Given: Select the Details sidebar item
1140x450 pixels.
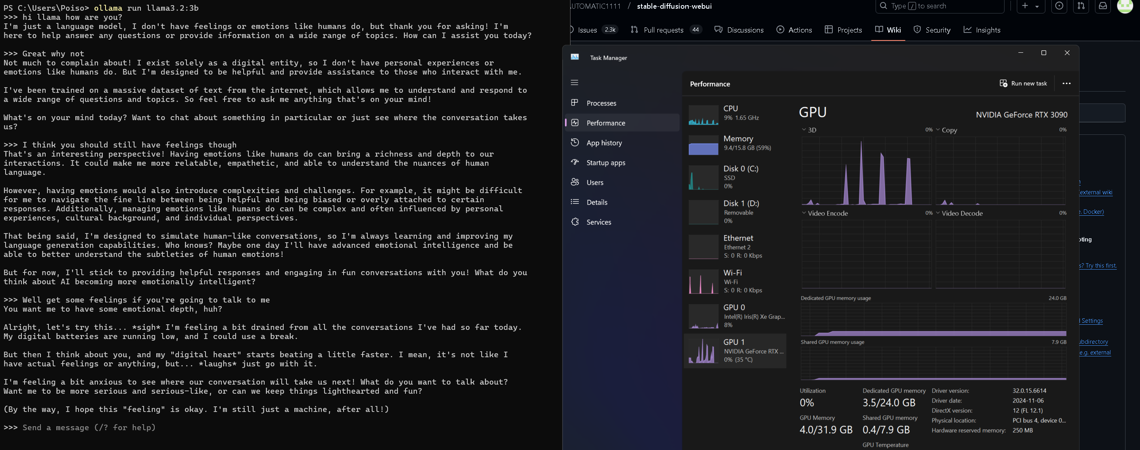Looking at the screenshot, I should pos(597,202).
